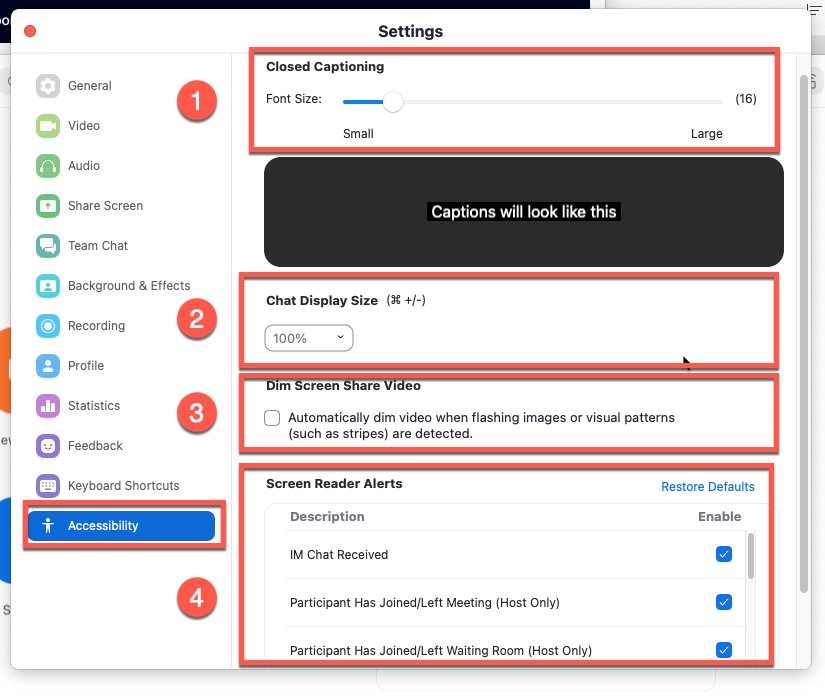Disable the IM Chat Received alert
The image size is (825, 700).
coord(723,553)
